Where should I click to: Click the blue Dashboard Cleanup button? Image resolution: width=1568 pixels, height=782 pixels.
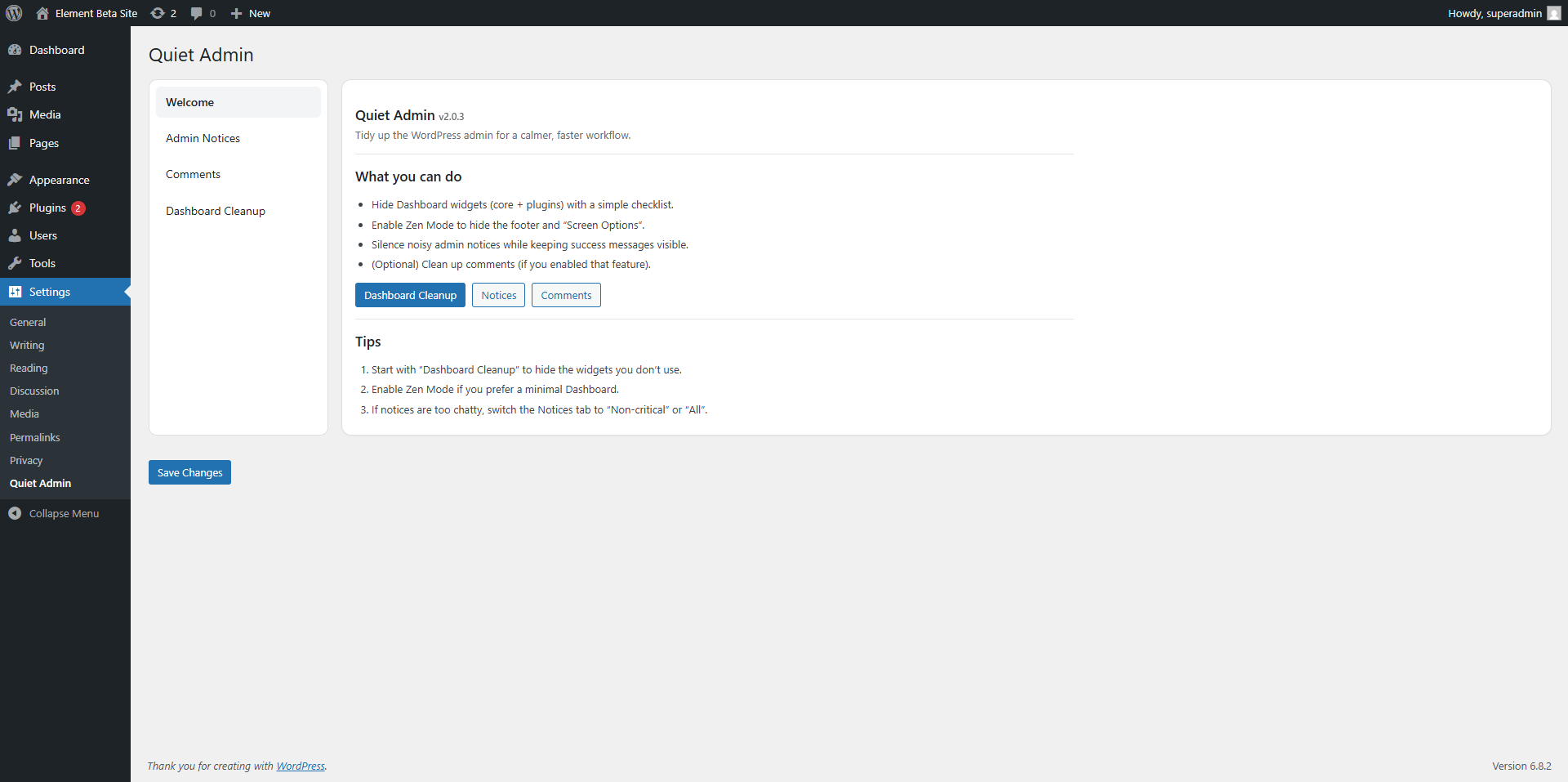410,295
